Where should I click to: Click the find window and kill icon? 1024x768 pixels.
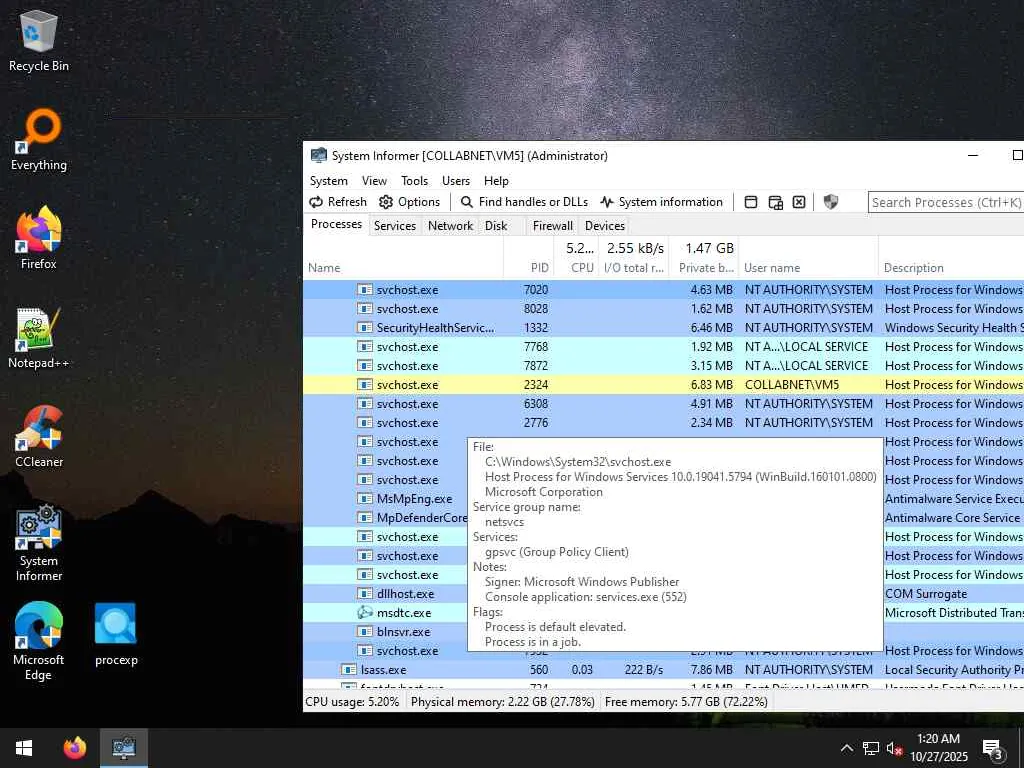(x=799, y=202)
